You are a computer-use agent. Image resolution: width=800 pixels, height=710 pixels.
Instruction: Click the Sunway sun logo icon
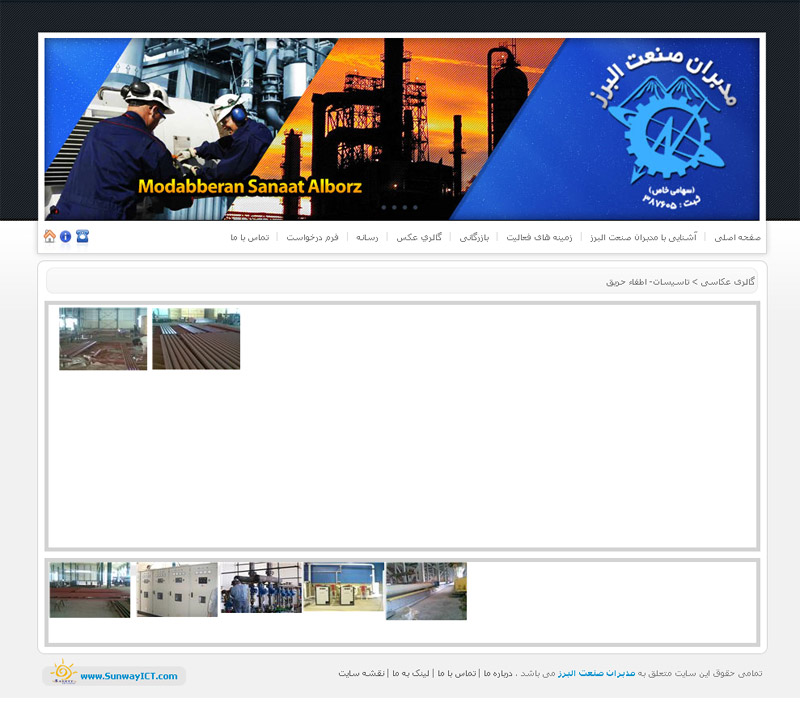[63, 672]
